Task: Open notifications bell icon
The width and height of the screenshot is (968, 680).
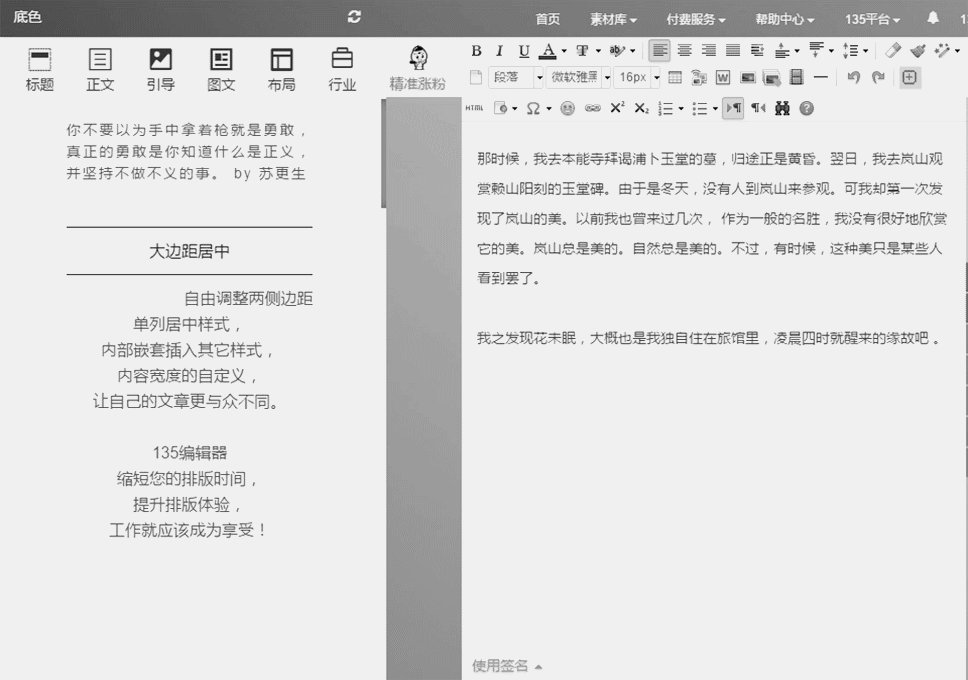Action: pos(933,18)
